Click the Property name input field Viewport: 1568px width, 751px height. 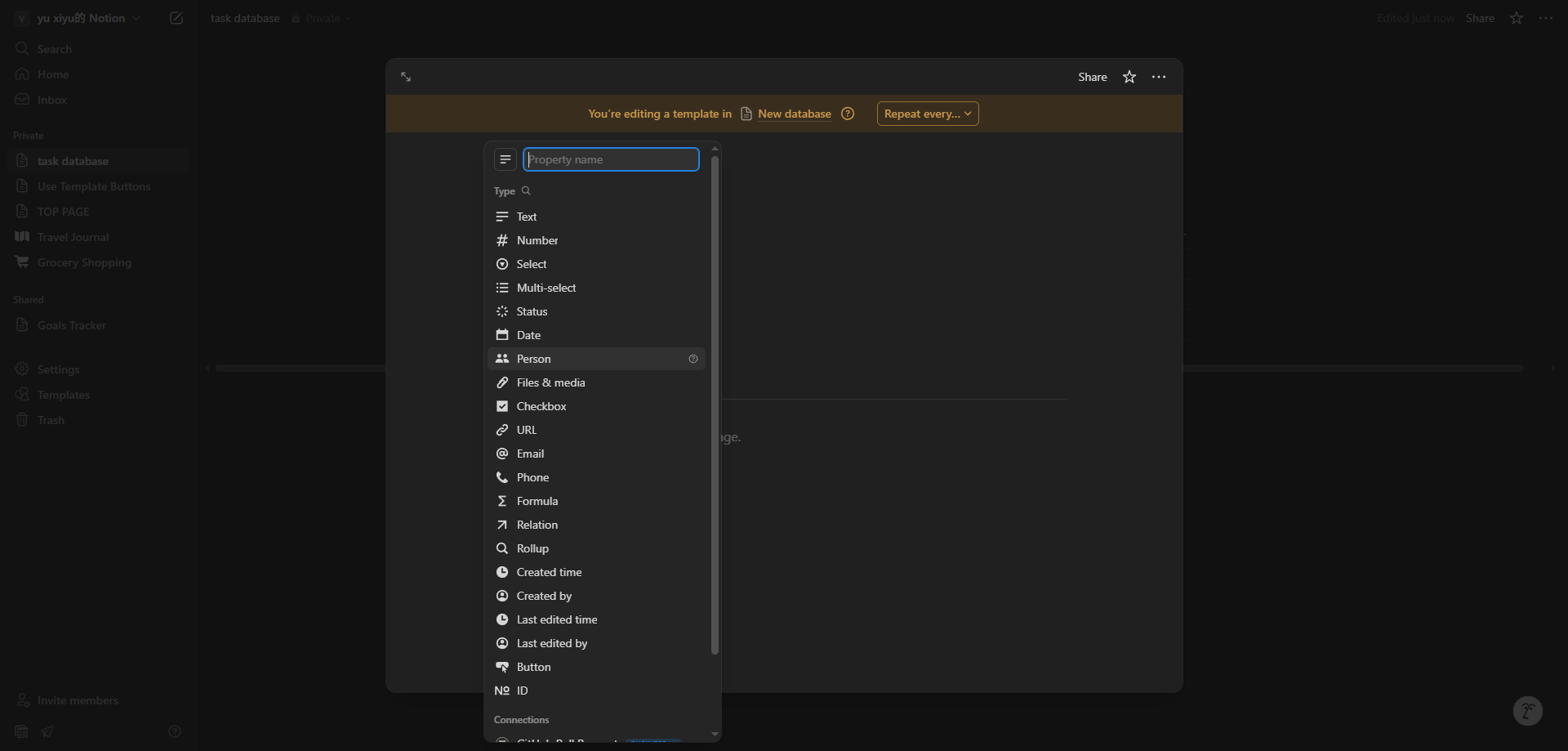click(x=611, y=159)
